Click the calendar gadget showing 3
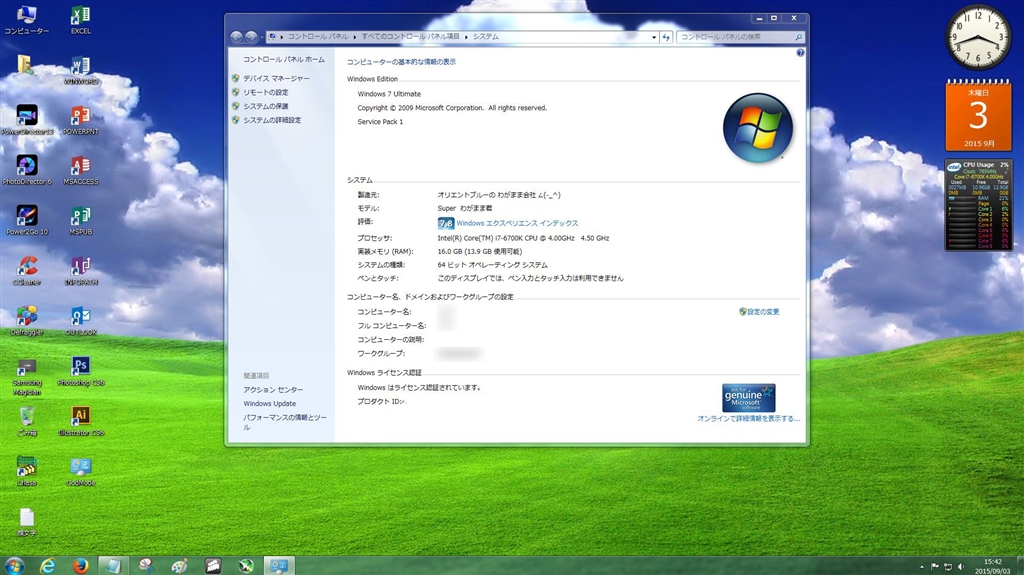 click(x=978, y=115)
